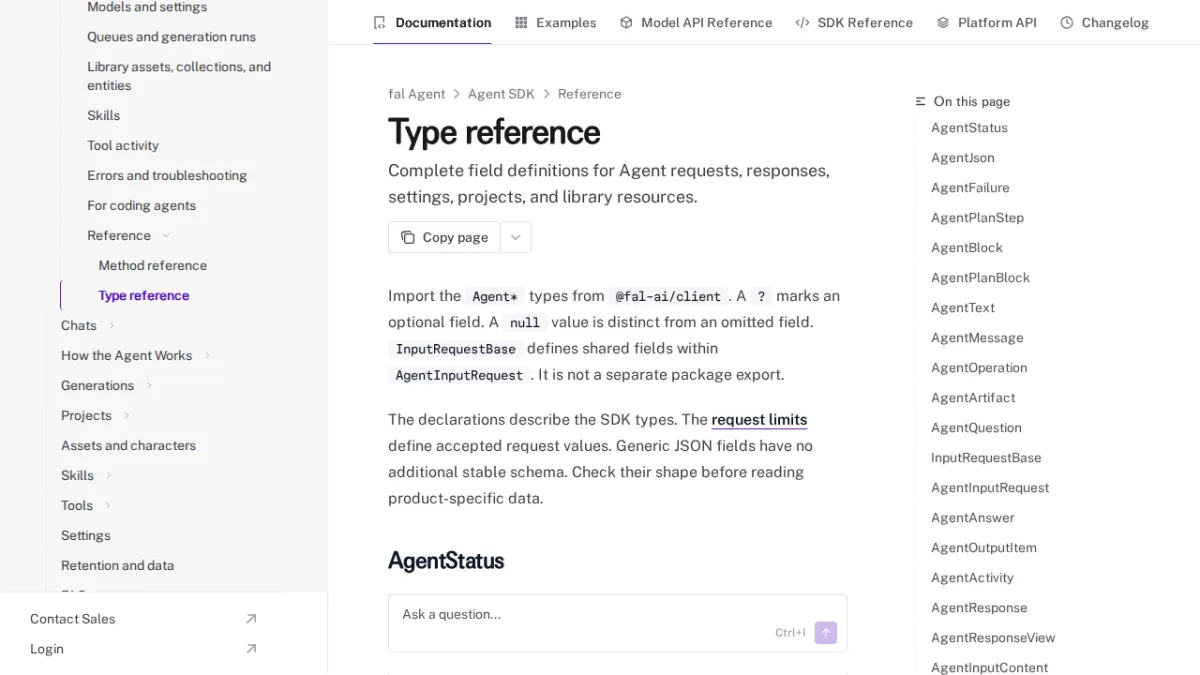
Task: Click the Copy page button
Action: (444, 237)
